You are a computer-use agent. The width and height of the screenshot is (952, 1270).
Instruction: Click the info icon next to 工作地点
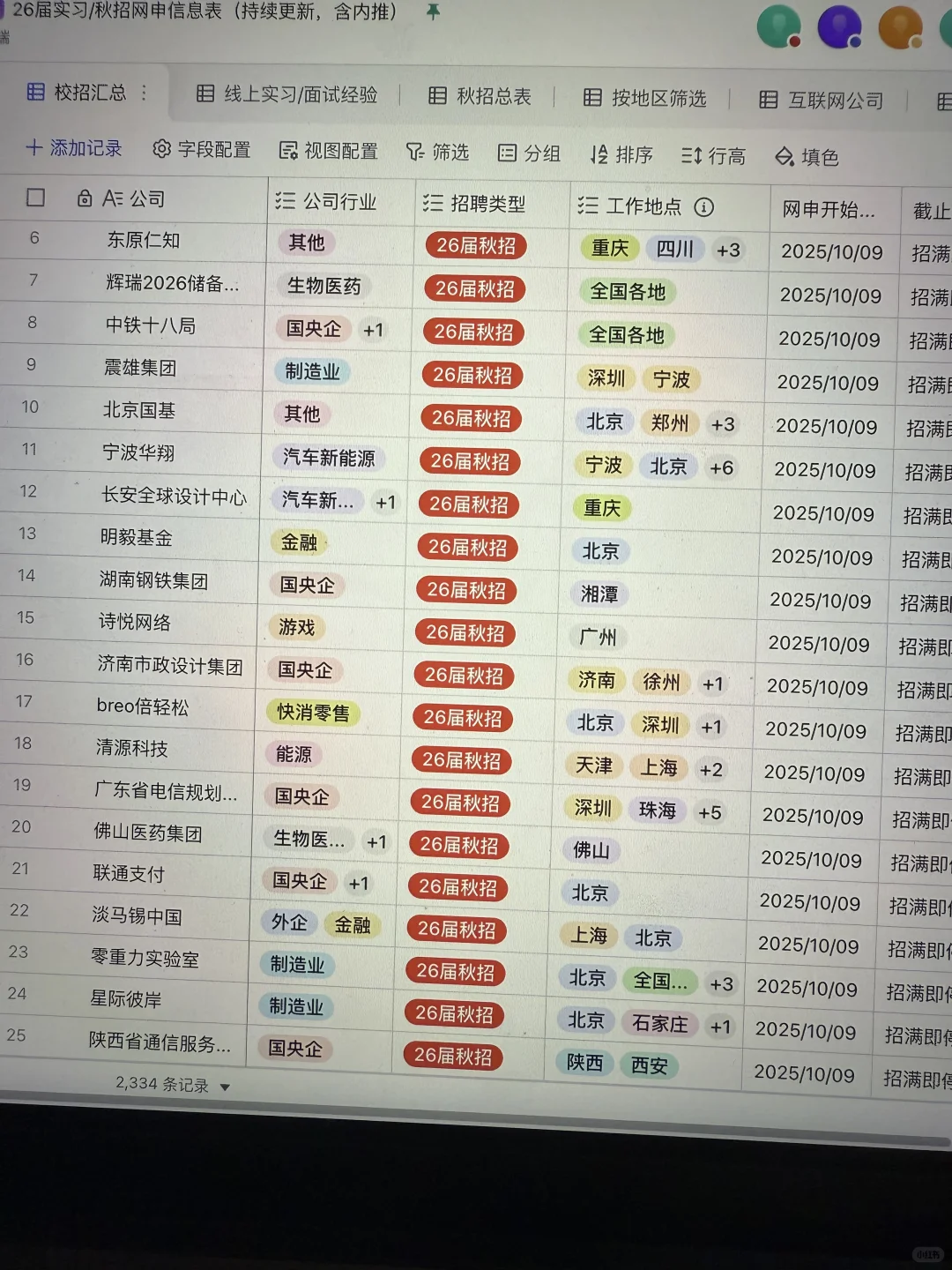(703, 207)
